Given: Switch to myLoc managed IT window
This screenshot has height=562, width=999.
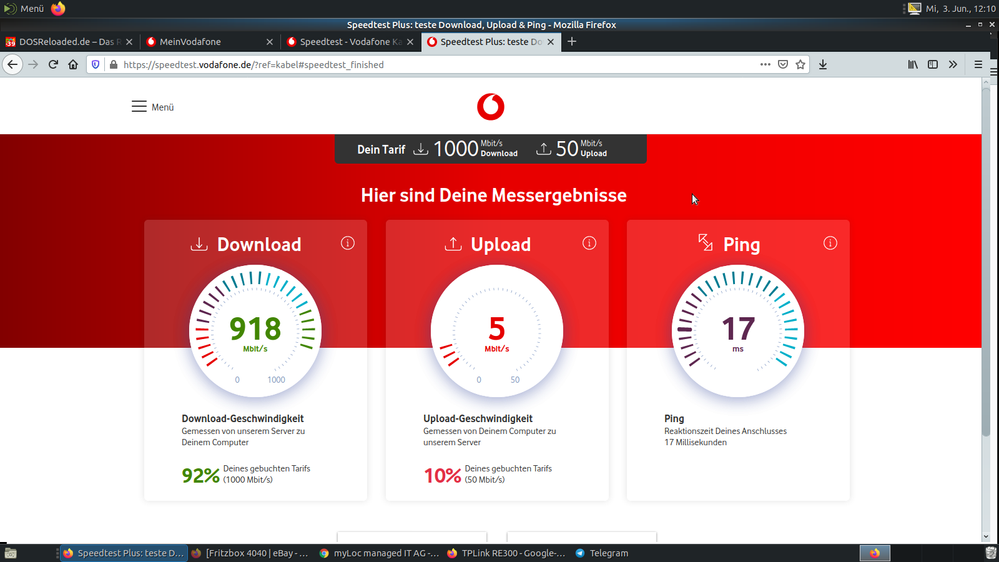Looking at the screenshot, I should point(379,553).
